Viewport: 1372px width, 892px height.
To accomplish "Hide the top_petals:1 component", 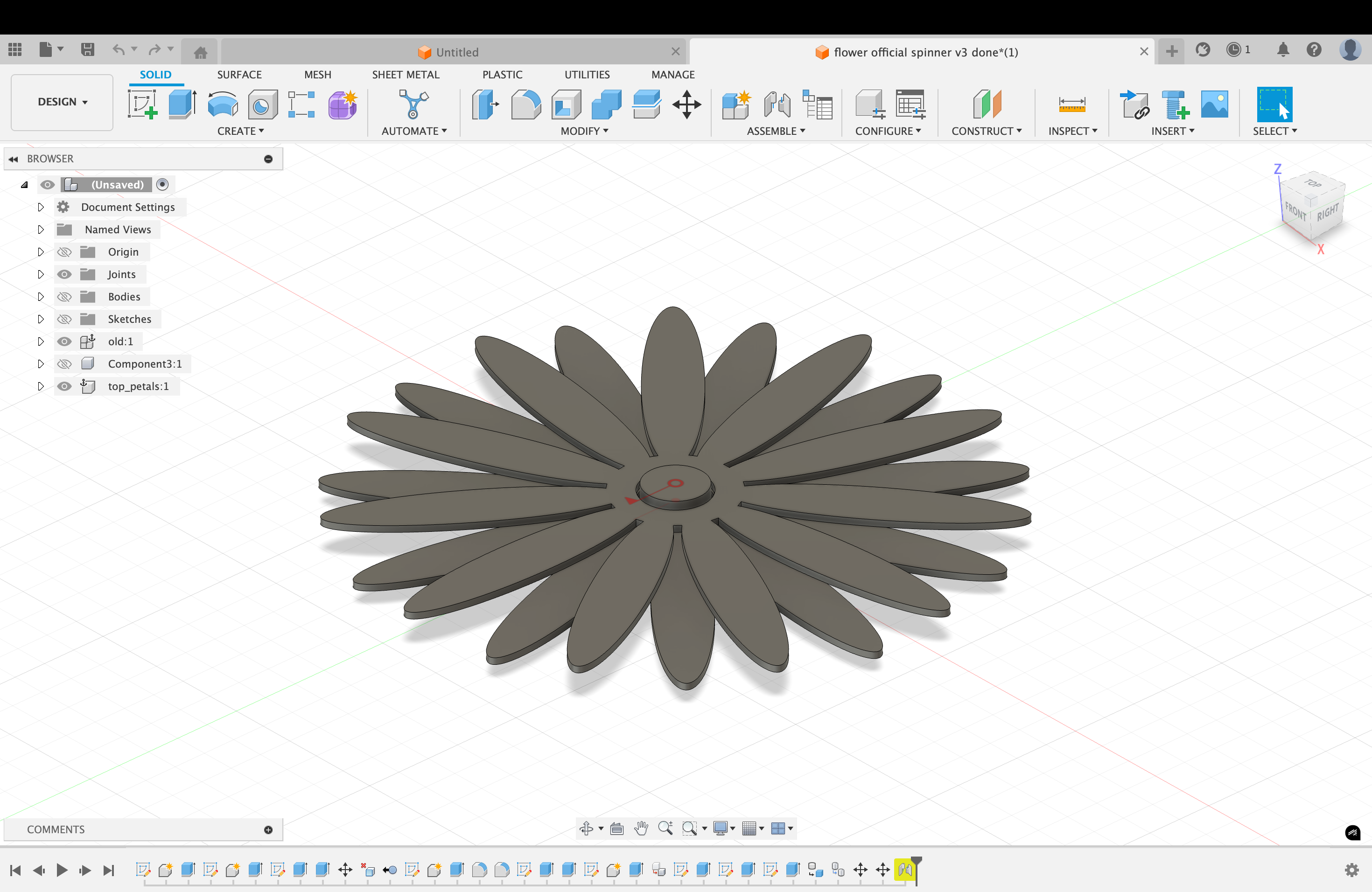I will tap(64, 387).
